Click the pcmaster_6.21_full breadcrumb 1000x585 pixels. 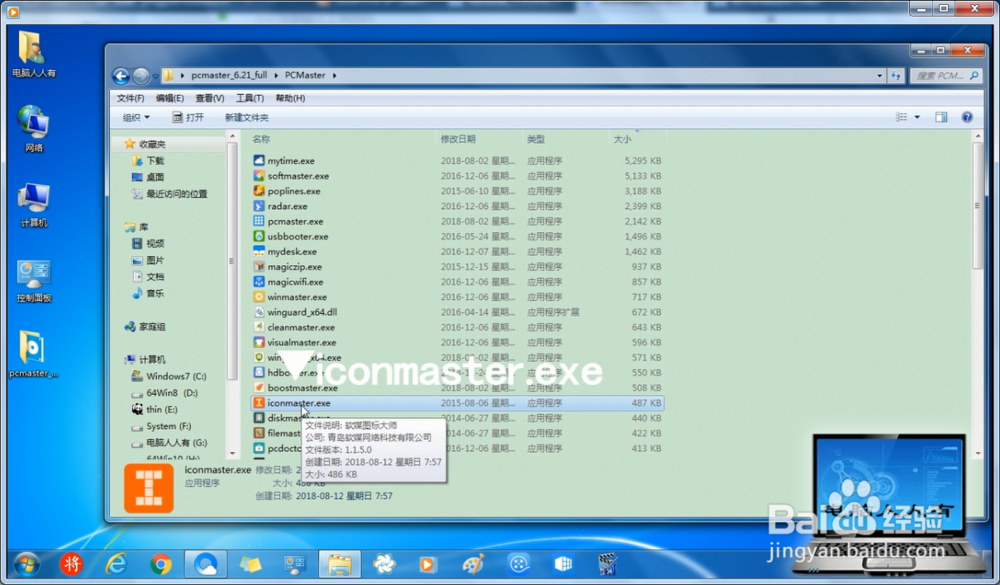pyautogui.click(x=229, y=75)
